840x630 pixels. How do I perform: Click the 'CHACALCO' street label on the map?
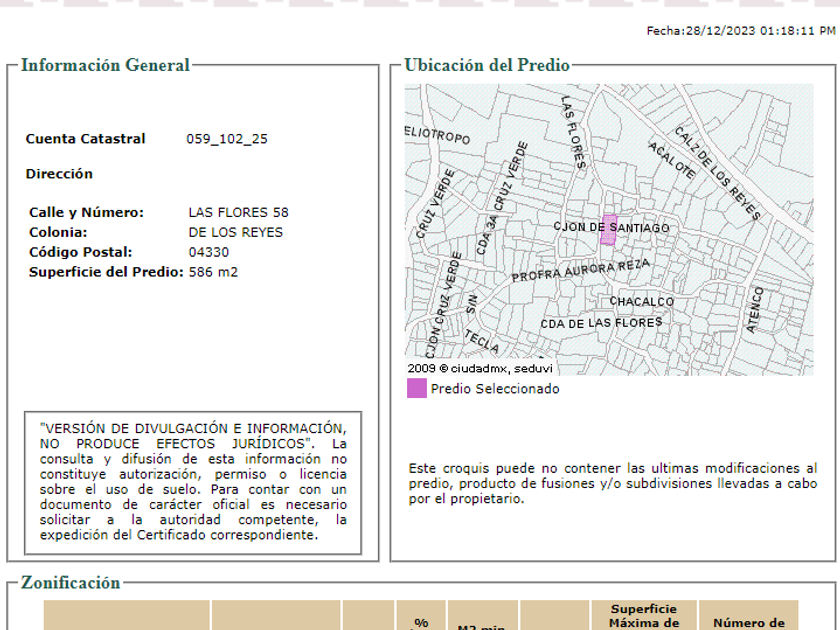tap(642, 302)
